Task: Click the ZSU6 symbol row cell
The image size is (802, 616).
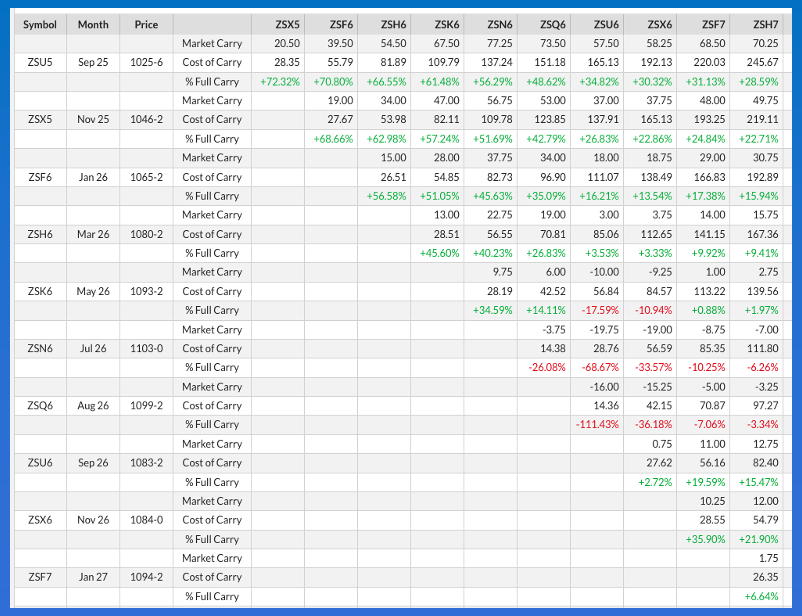Action: [40, 463]
